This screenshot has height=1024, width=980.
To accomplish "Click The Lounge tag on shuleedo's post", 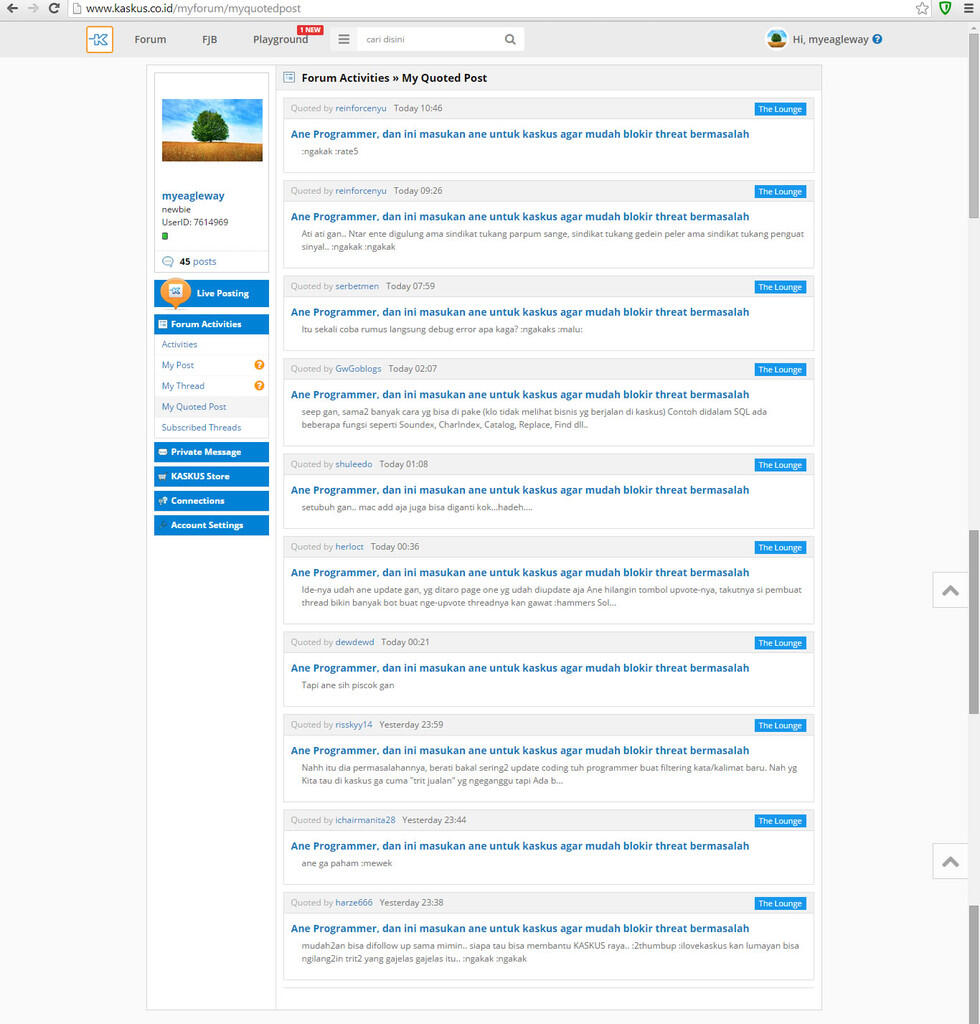I will click(x=780, y=465).
